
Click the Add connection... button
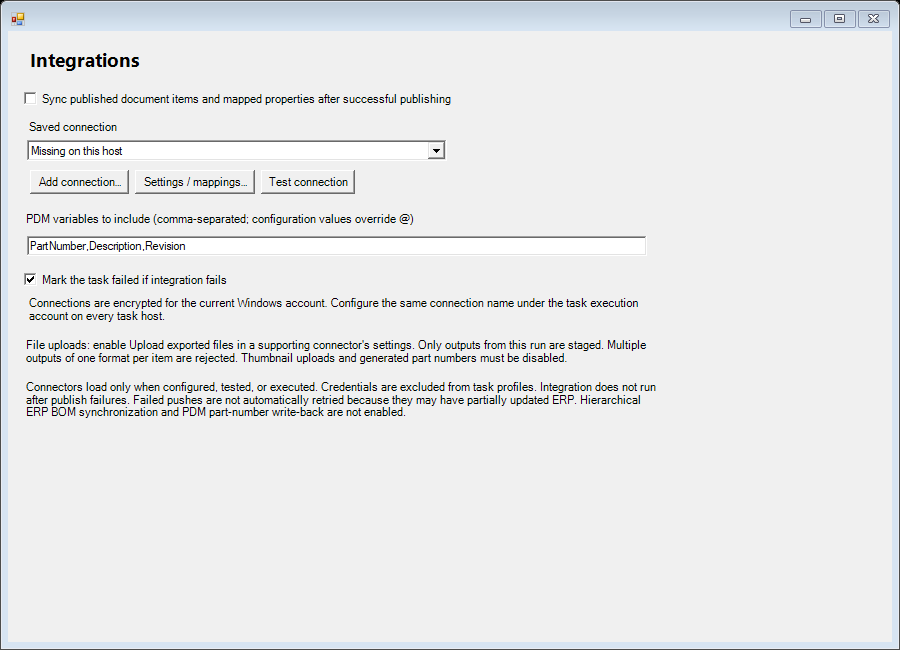79,182
